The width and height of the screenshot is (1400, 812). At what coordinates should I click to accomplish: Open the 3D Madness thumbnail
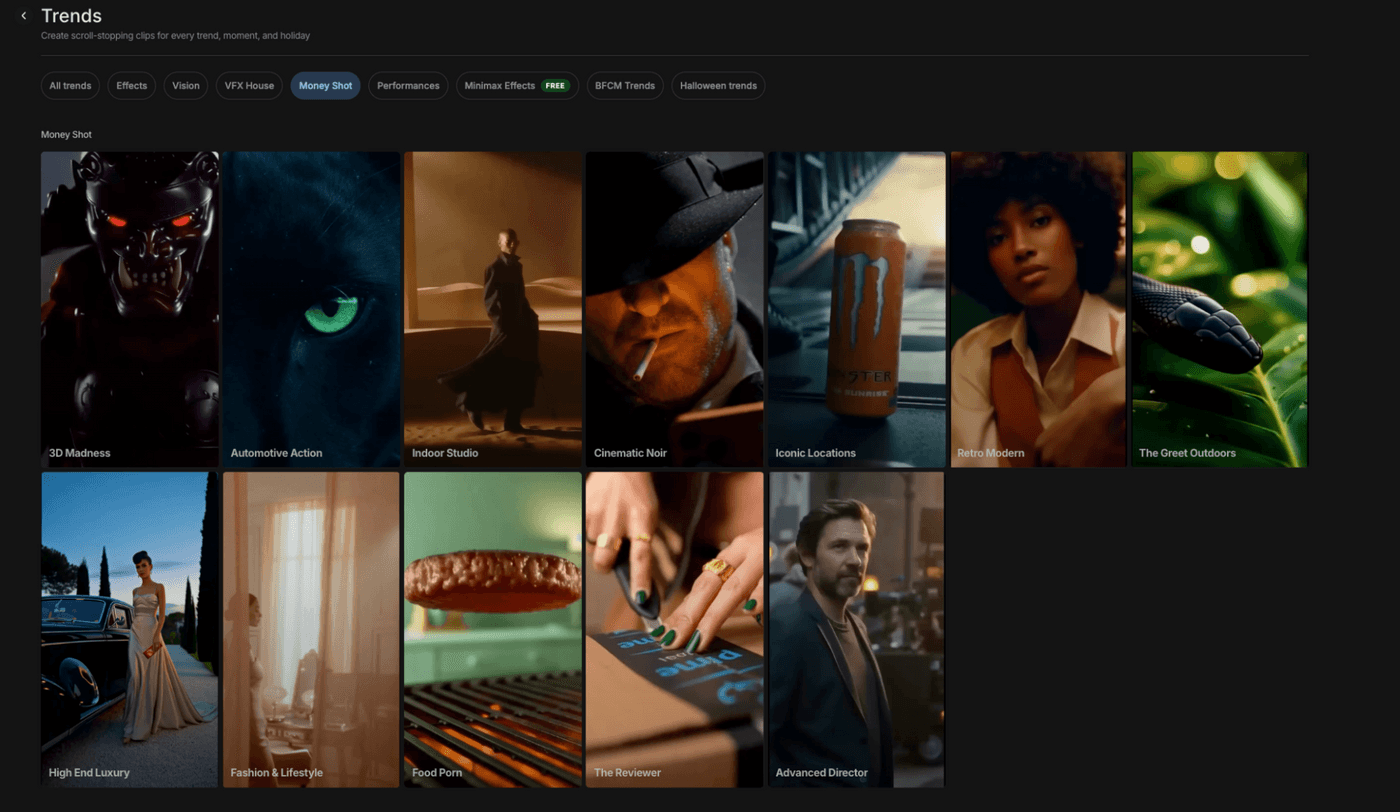(130, 309)
